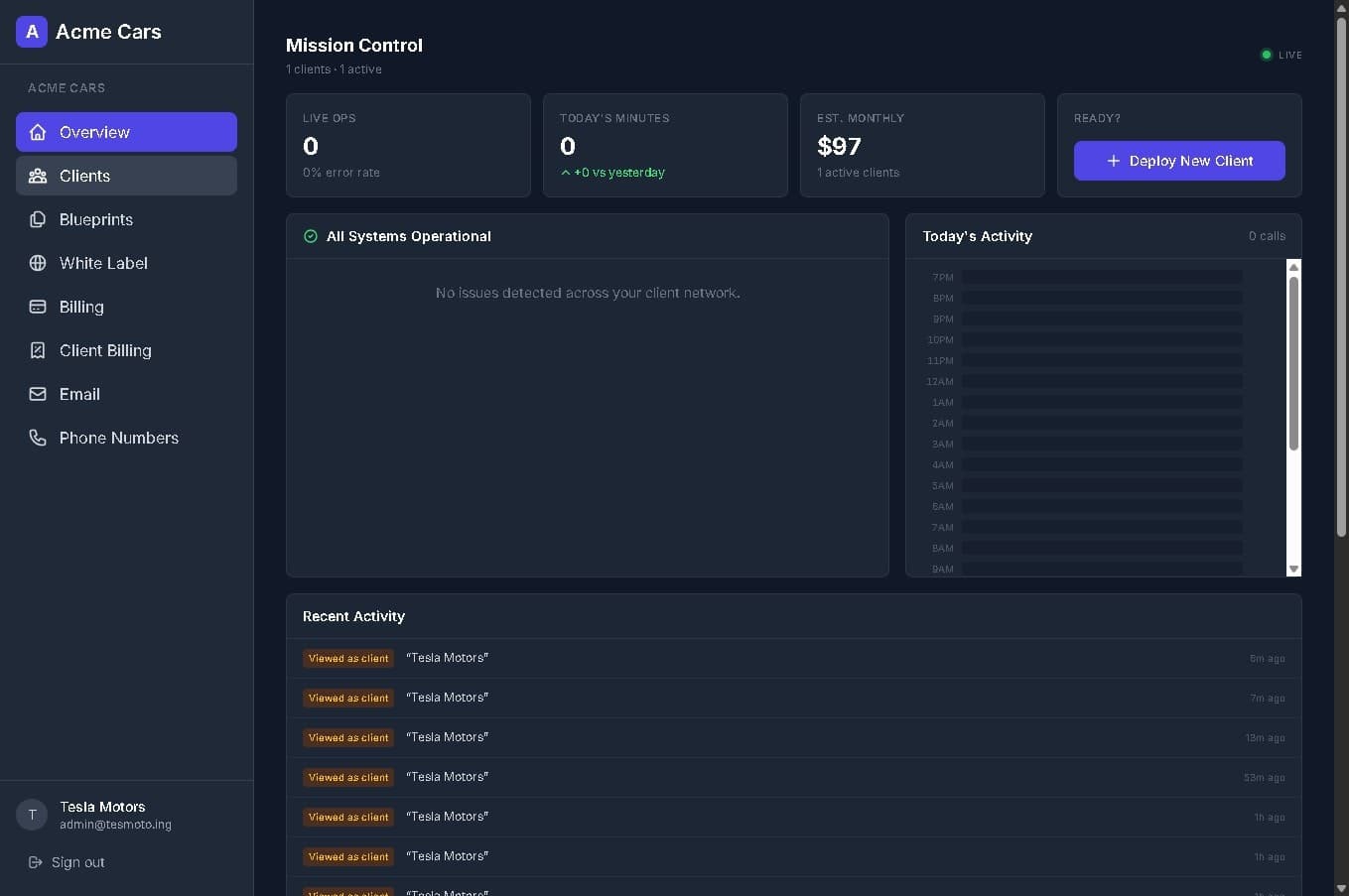Screen dimensions: 1349x896
Task: Click the Phone Numbers handset icon
Action: (38, 438)
